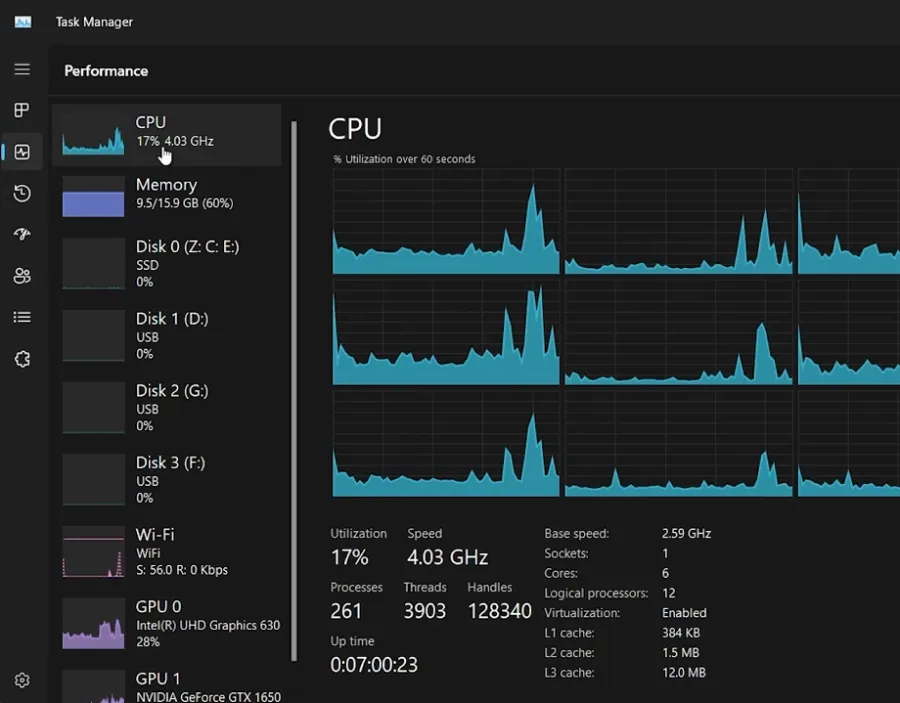Click the Task Manager title bar icon
Screen dimensions: 900x703
pyautogui.click(x=23, y=22)
